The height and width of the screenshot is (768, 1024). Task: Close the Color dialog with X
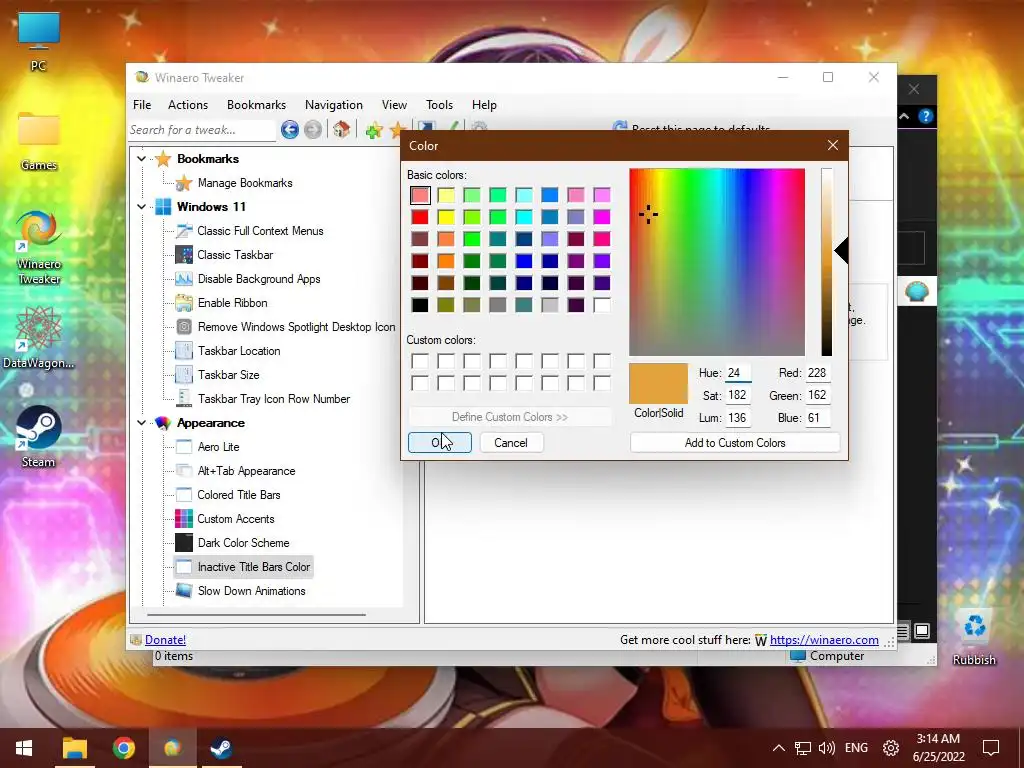pyautogui.click(x=833, y=145)
